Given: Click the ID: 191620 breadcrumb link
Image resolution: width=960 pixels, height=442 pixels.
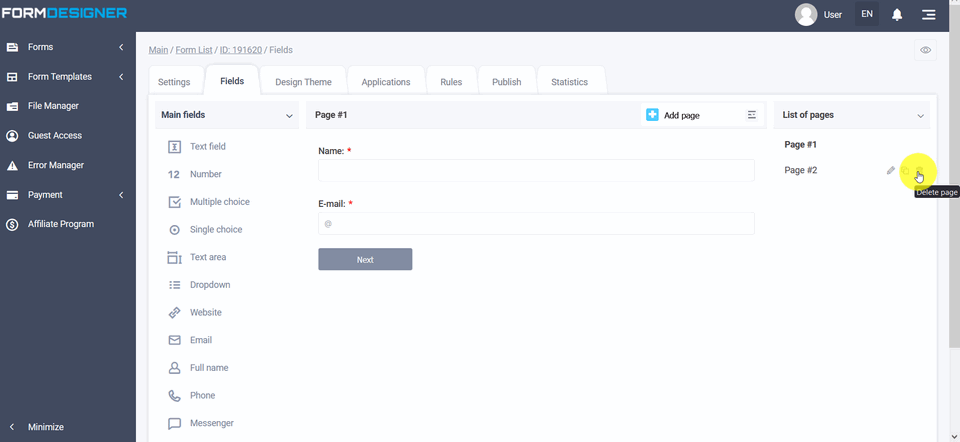Looking at the screenshot, I should click(x=241, y=50).
